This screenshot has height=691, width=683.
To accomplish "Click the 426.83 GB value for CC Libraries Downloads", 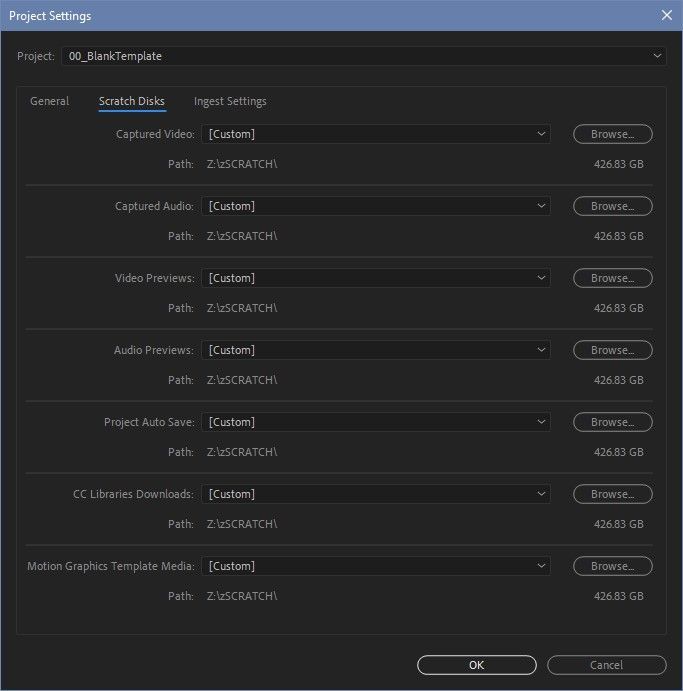I will [x=619, y=524].
